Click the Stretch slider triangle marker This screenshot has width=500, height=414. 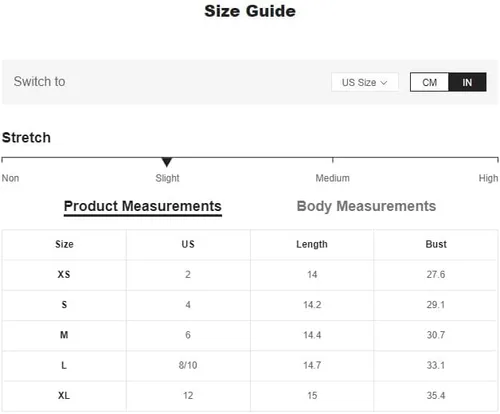pos(167,162)
